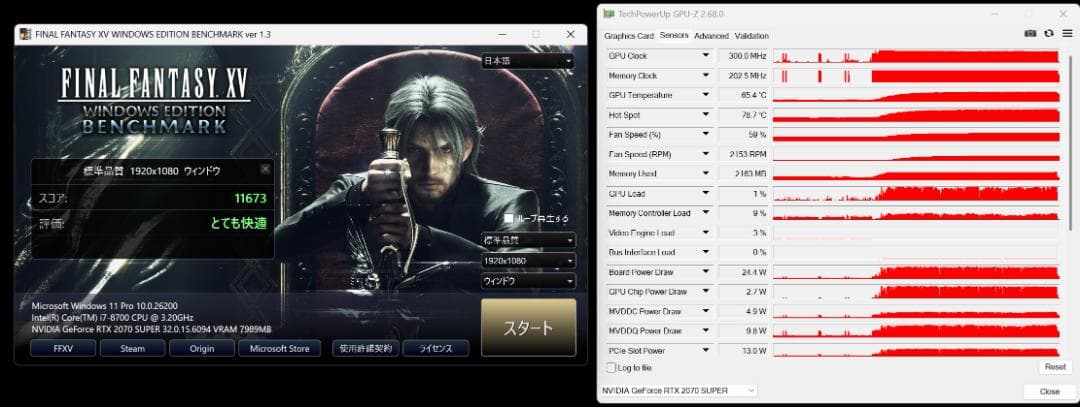The image size is (1080, 407).
Task: Open the 日本語 language dropdown
Action: [x=528, y=61]
